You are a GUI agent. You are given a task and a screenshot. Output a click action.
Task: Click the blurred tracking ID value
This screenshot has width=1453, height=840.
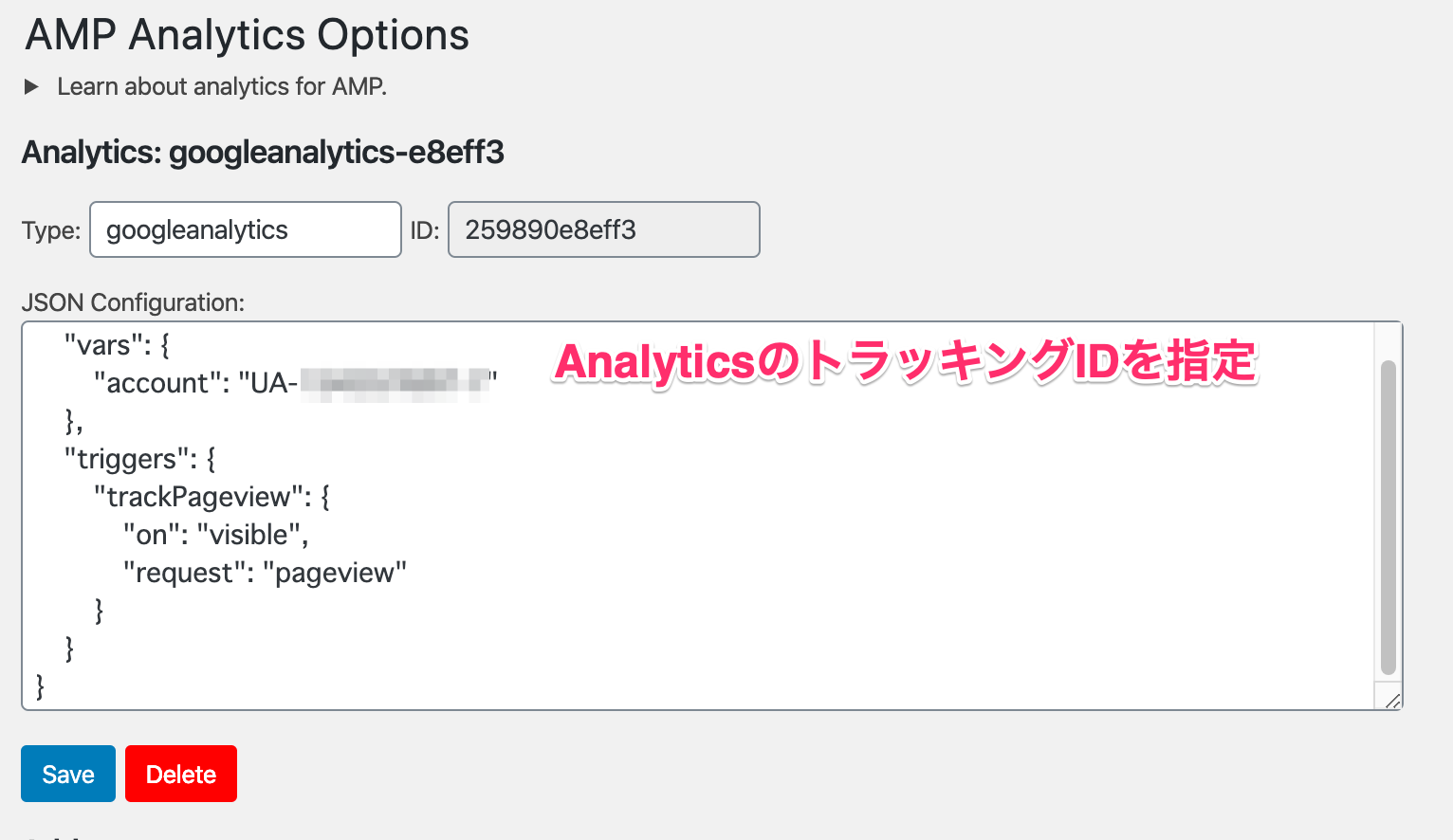pos(395,384)
